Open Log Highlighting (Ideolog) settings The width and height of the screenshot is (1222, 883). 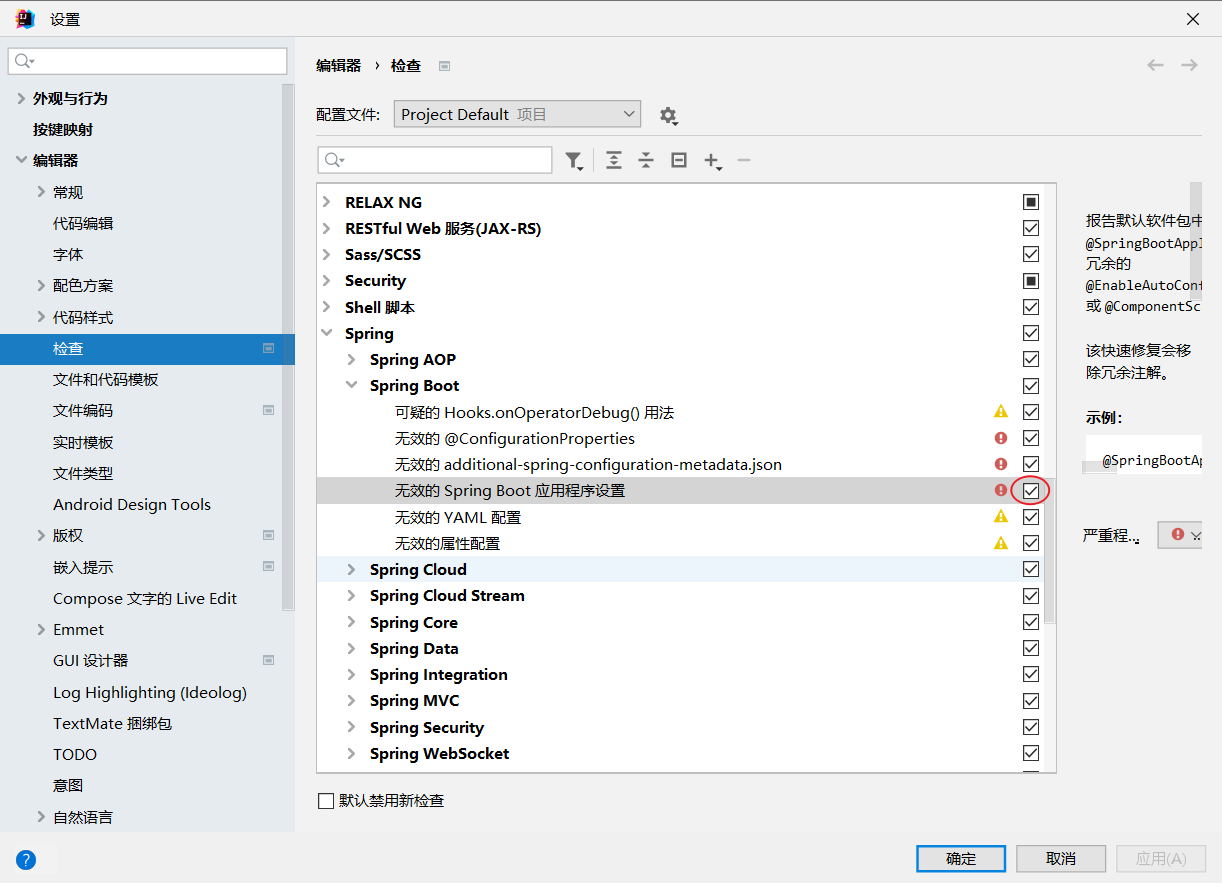tap(150, 692)
